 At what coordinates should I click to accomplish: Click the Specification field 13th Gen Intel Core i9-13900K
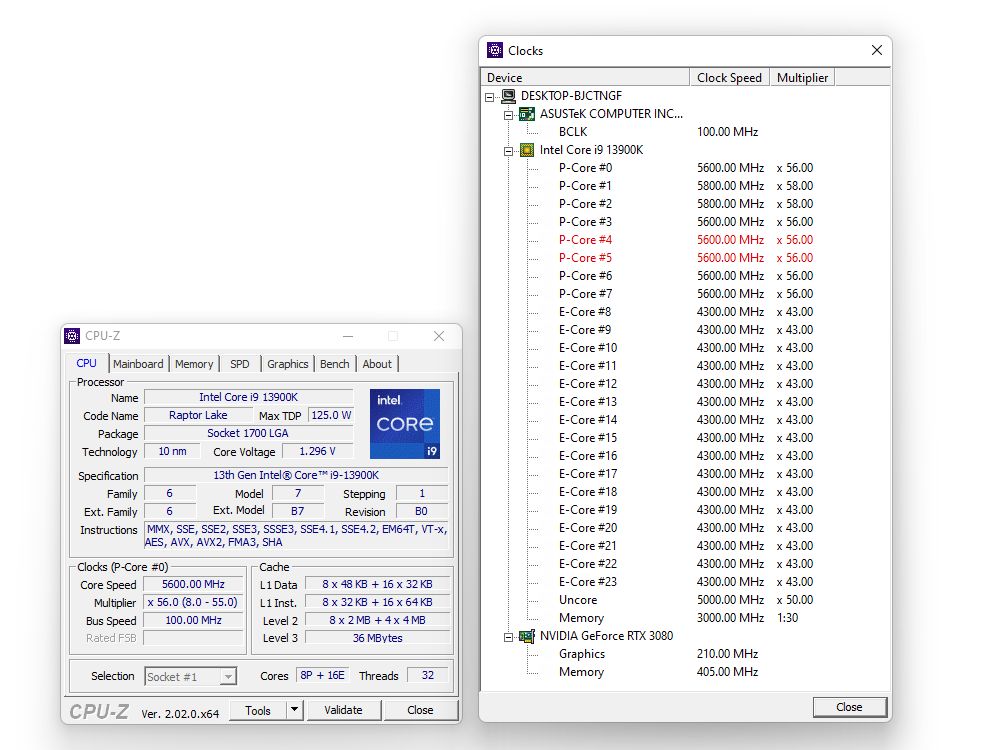click(297, 475)
